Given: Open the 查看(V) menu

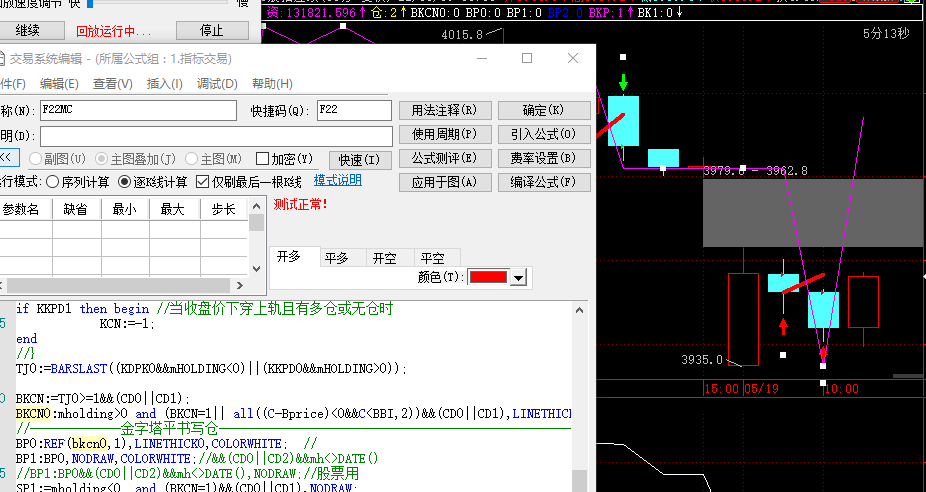Looking at the screenshot, I should 112,84.
